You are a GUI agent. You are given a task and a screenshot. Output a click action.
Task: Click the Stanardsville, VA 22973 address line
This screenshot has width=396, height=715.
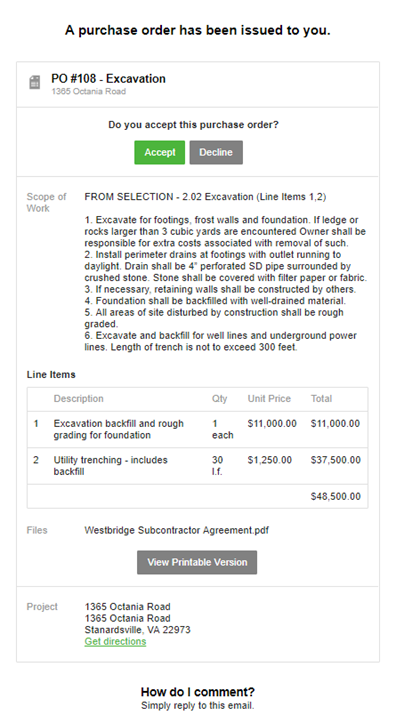click(x=137, y=630)
